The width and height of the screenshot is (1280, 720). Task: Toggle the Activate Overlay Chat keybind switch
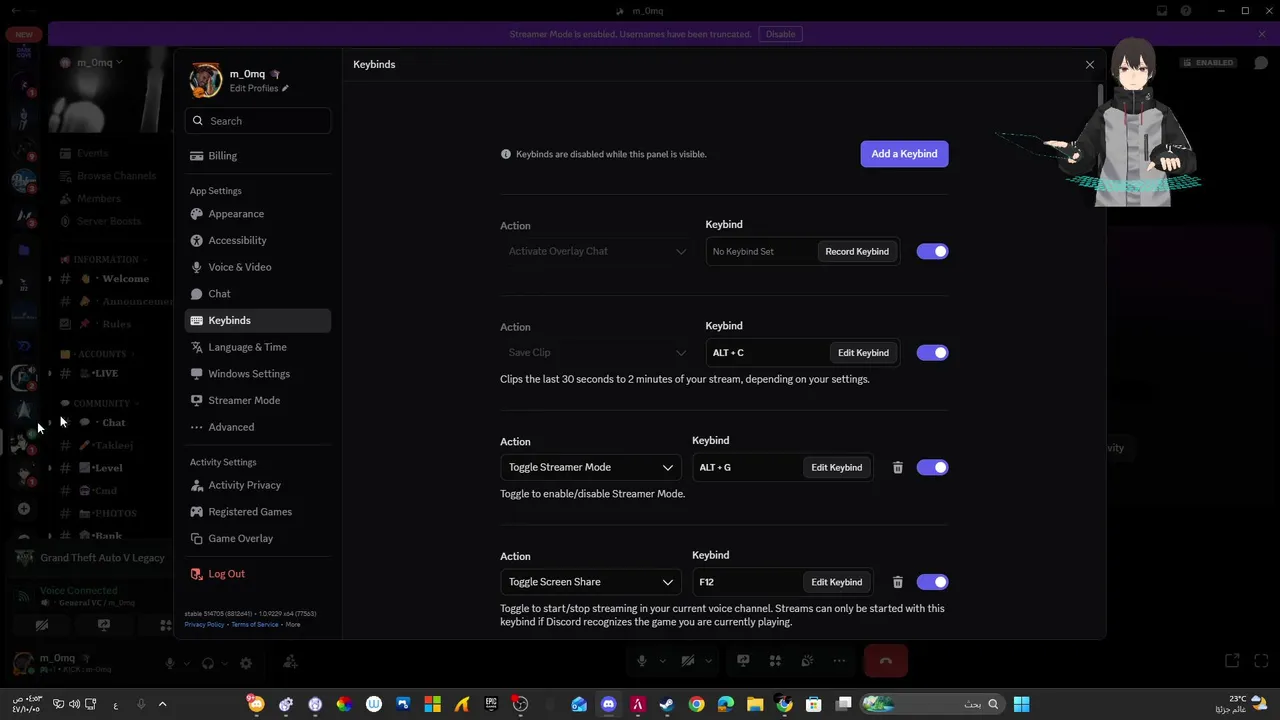click(932, 251)
